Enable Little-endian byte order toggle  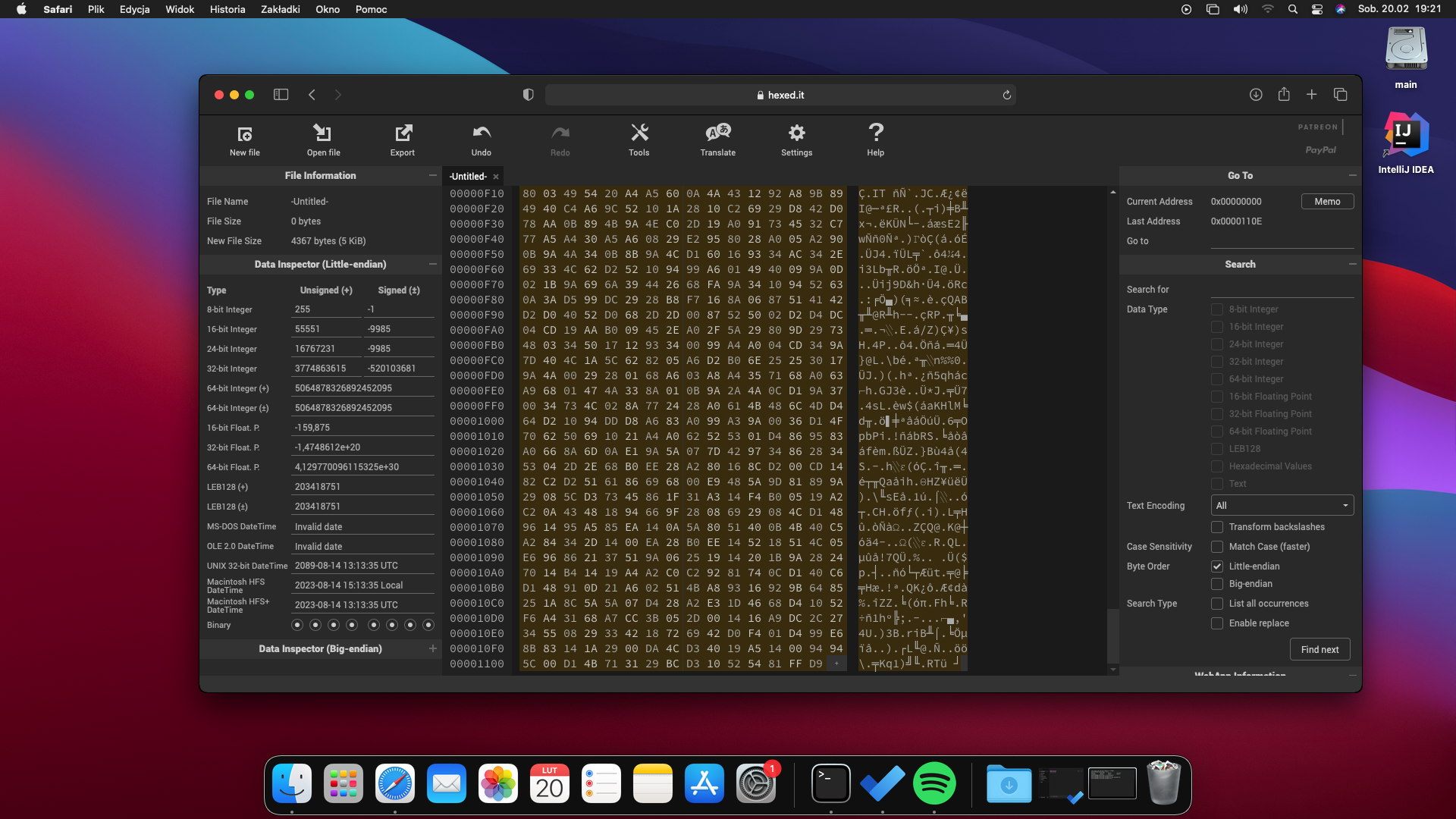coord(1217,566)
